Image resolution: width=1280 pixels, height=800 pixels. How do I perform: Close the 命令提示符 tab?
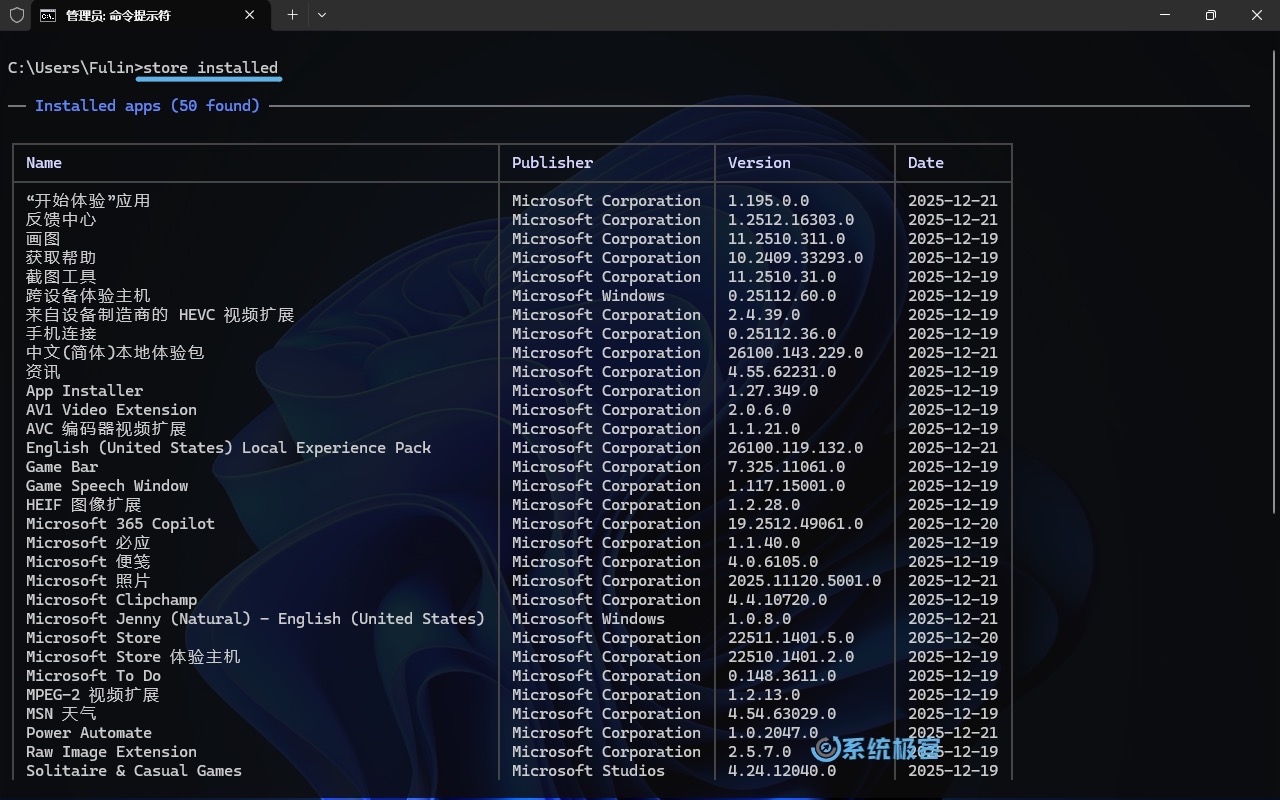(250, 15)
